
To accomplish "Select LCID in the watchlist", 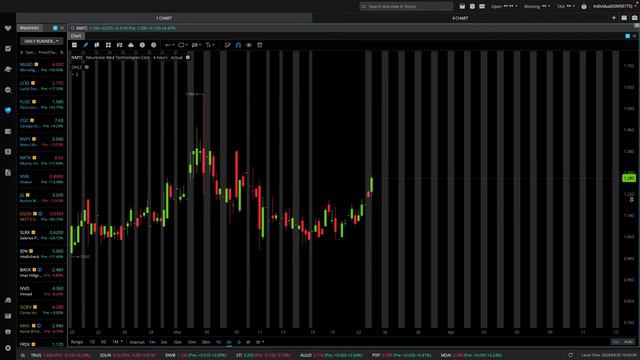I will (42, 86).
